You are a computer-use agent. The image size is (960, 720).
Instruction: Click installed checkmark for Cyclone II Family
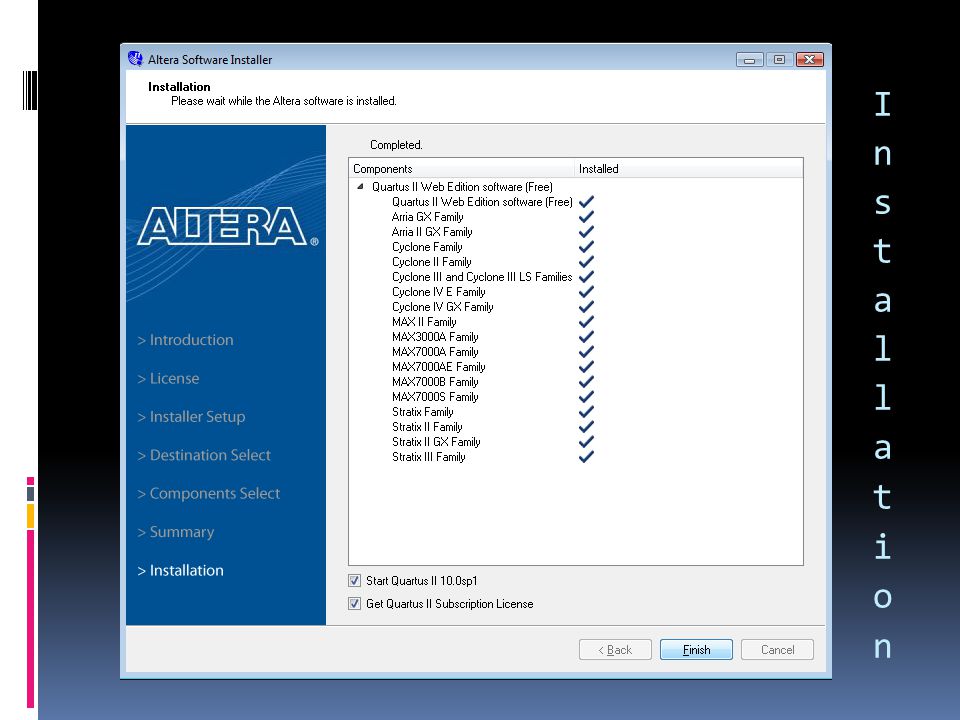[x=586, y=262]
